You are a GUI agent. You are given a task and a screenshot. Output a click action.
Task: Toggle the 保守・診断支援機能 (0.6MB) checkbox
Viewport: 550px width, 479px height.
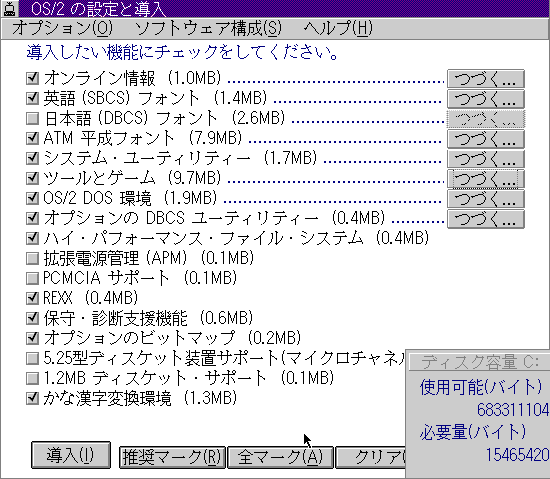(x=32, y=318)
